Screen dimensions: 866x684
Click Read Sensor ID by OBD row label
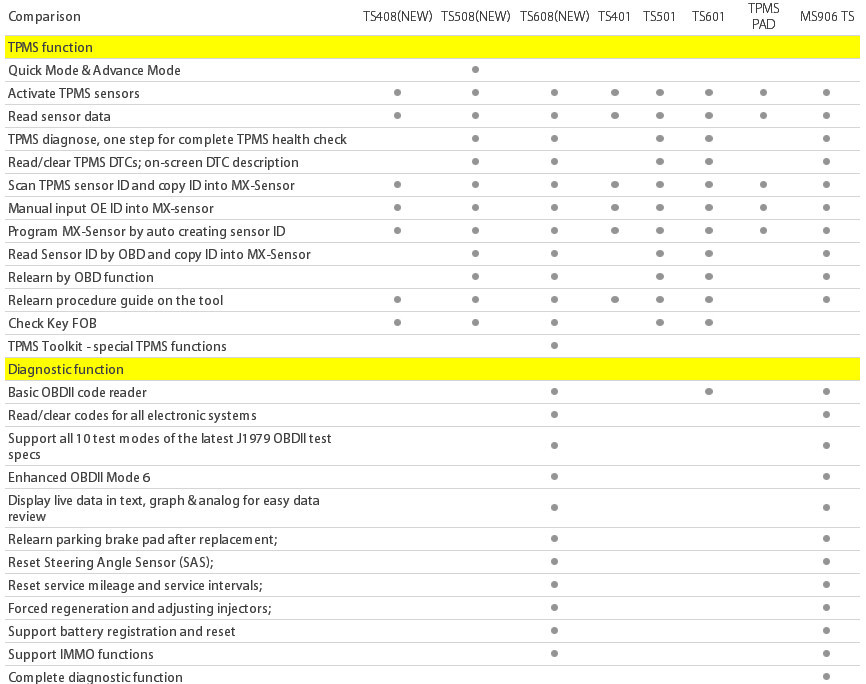coord(159,255)
